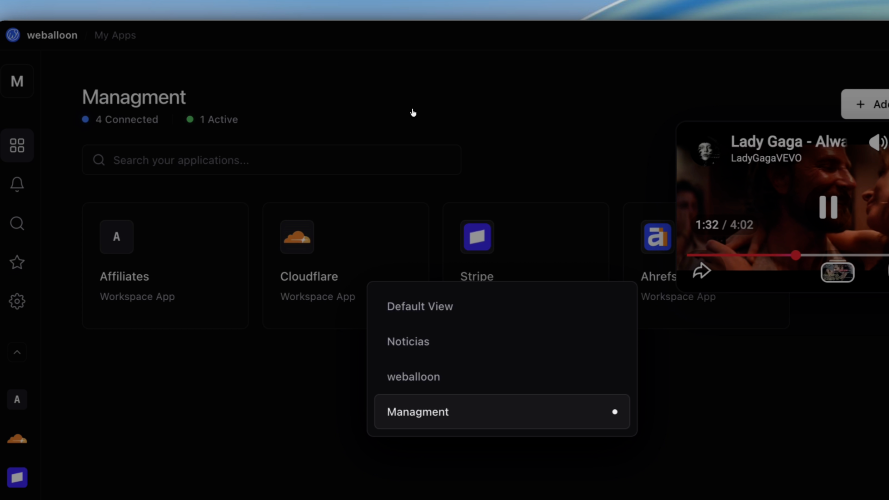
Task: Mute the video with speaker icon
Action: point(878,142)
